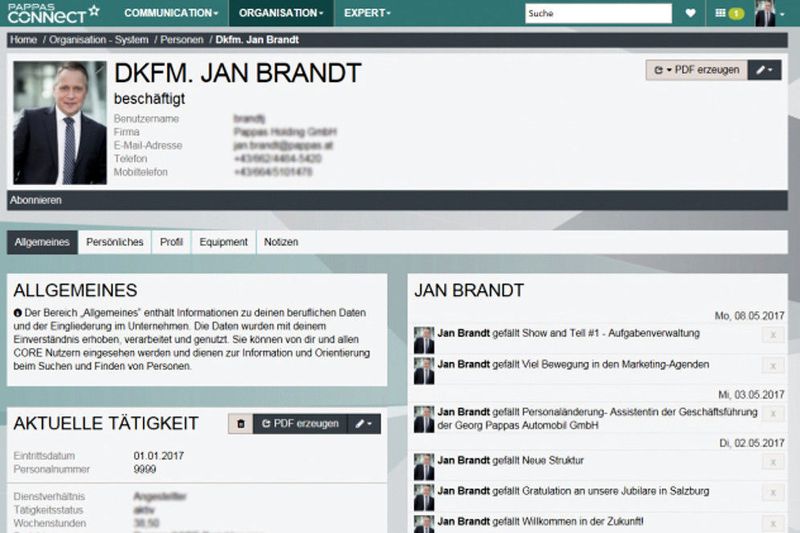
Task: Click Abonnieren to subscribe
Action: 36,200
